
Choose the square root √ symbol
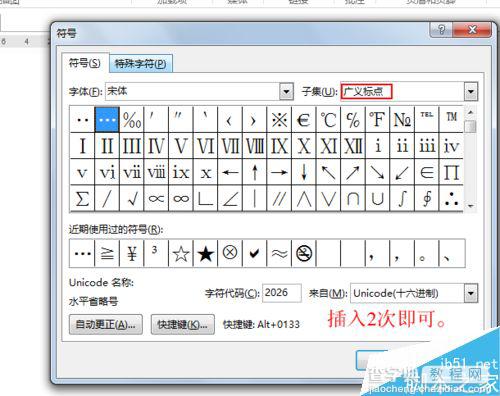point(132,198)
